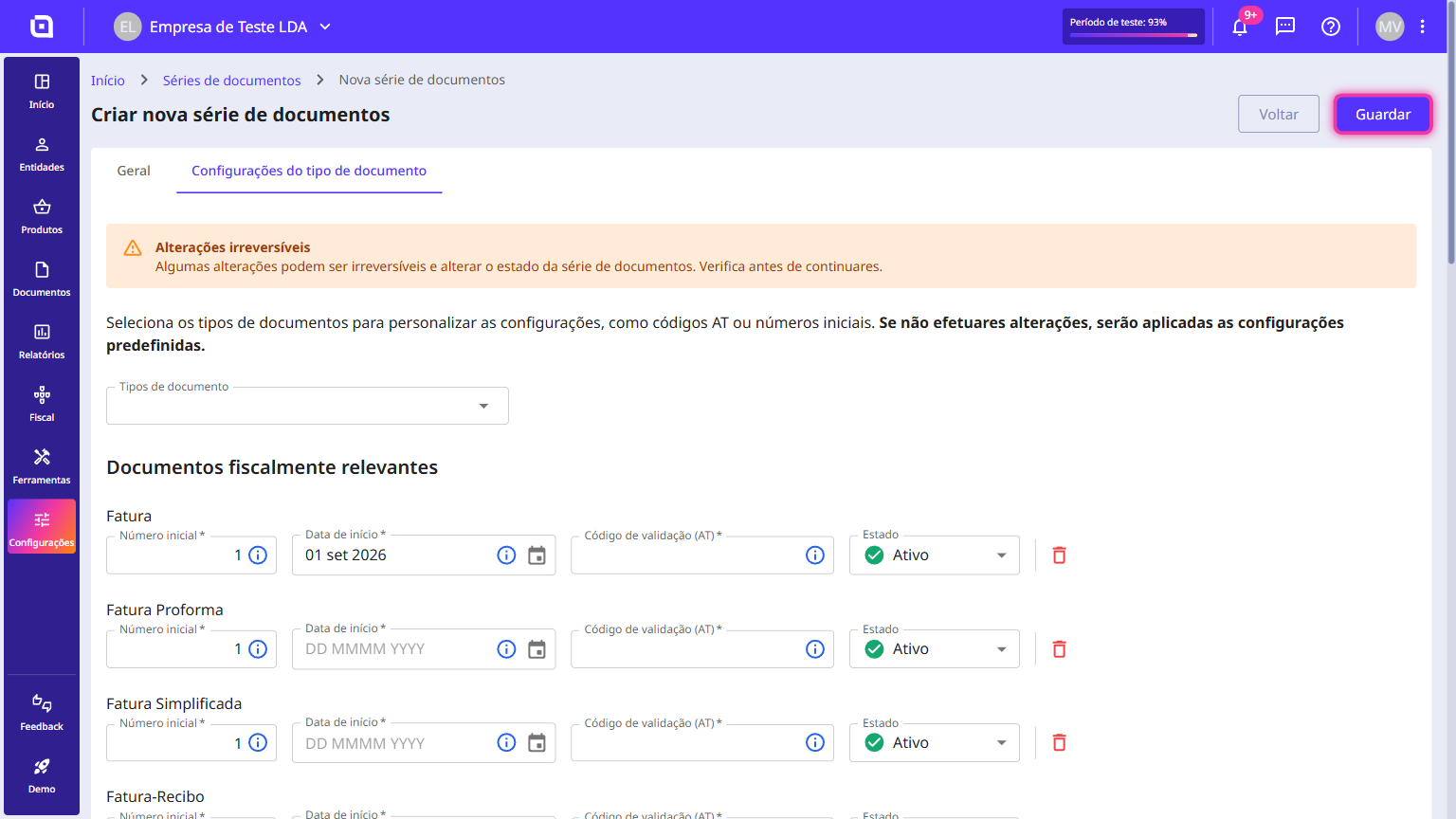Click the Voltar button

click(1279, 115)
